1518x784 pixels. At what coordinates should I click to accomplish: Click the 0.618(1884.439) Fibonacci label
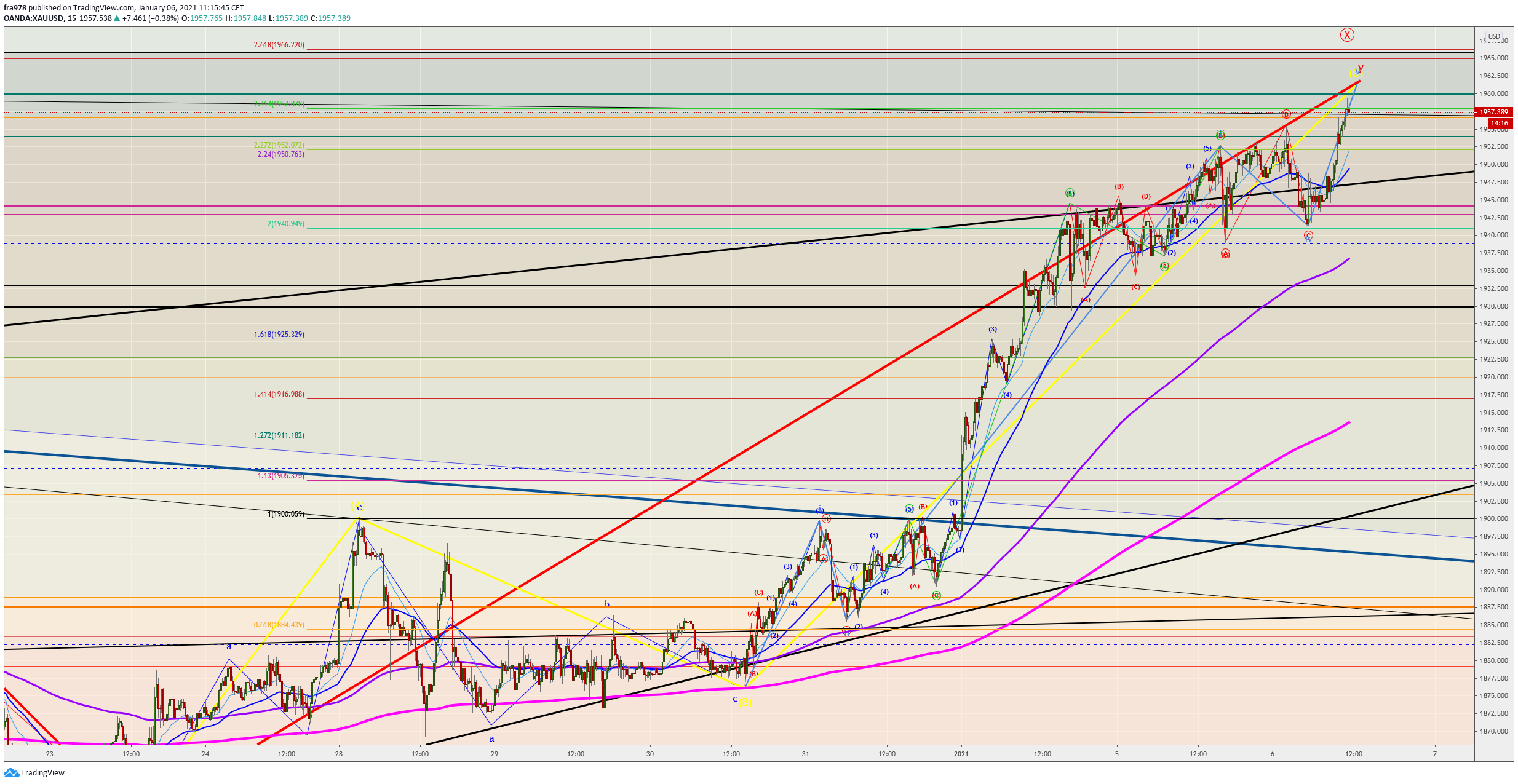pos(279,625)
